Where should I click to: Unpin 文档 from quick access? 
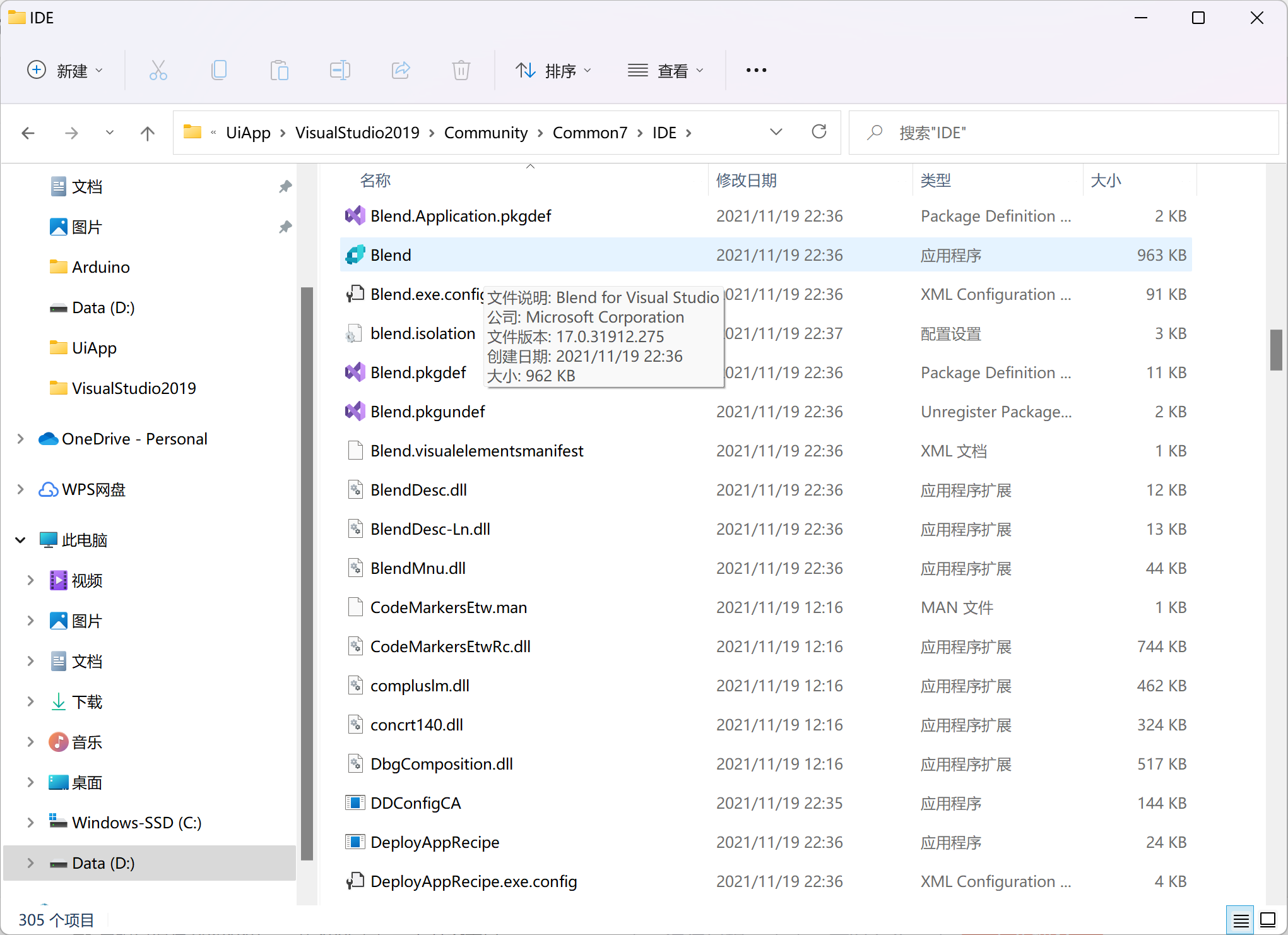pos(285,186)
